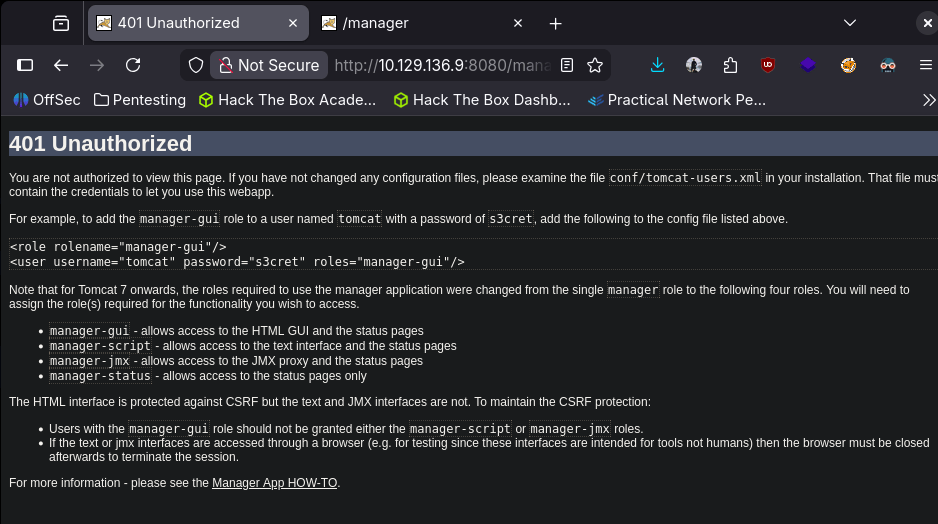Viewport: 938px width, 524px height.
Task: Open the Firefox application hamburger menu
Action: (x=926, y=65)
